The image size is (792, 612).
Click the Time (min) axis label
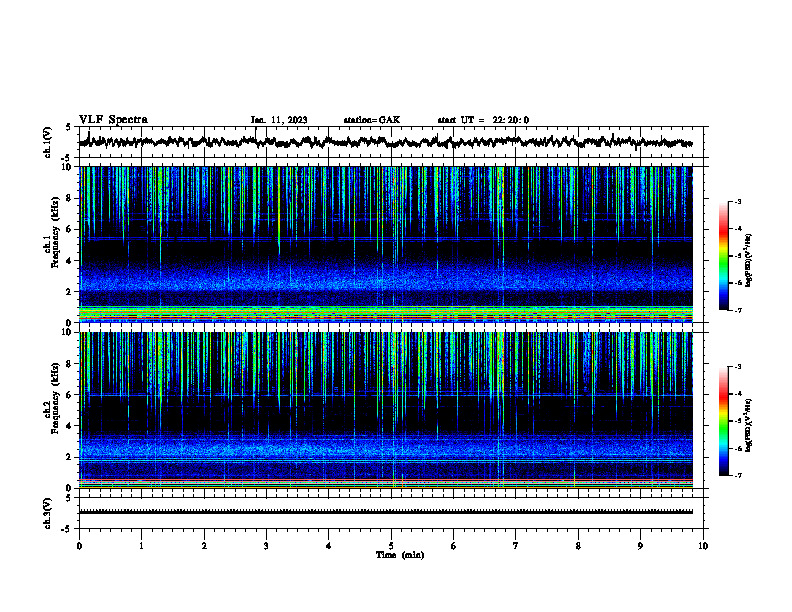400,555
